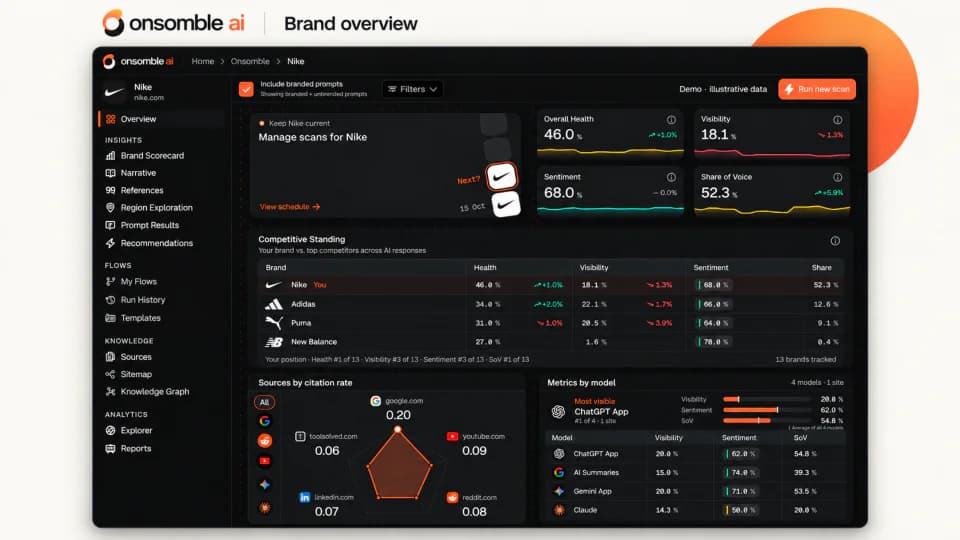Filter sources by Gemini star icon

click(x=264, y=484)
